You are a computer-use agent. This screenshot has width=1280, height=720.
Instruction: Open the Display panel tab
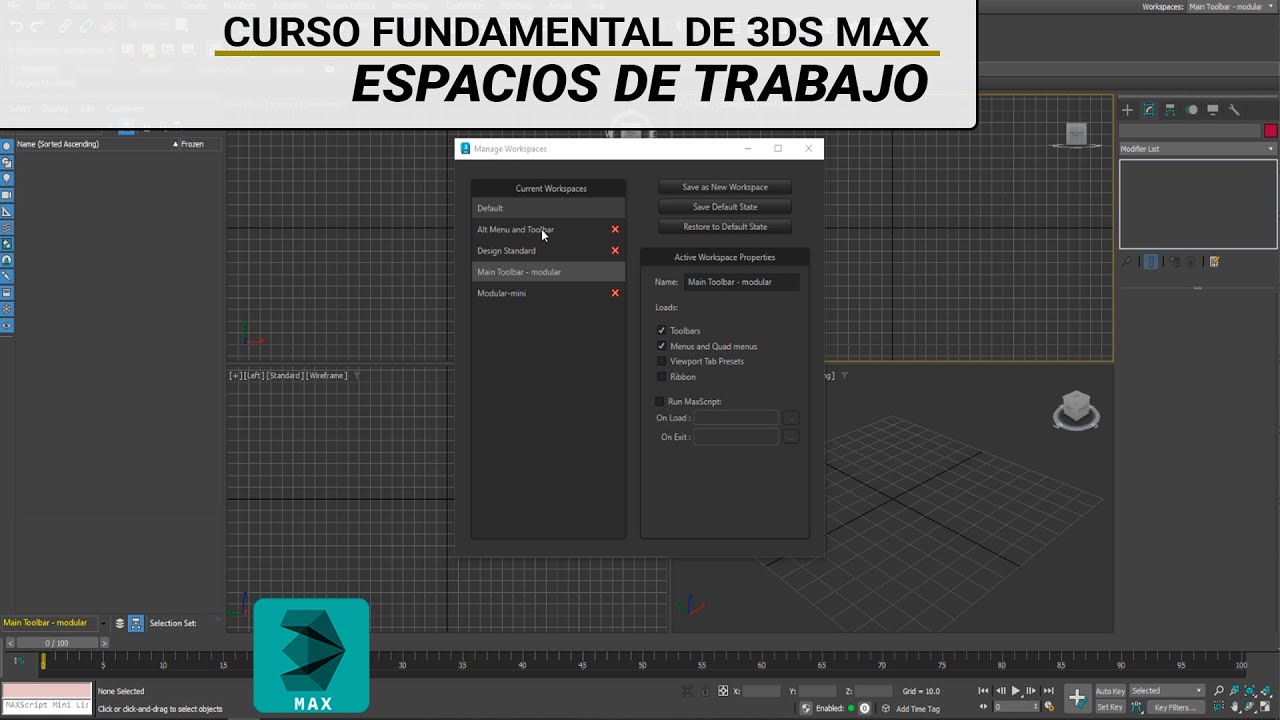pos(1213,110)
